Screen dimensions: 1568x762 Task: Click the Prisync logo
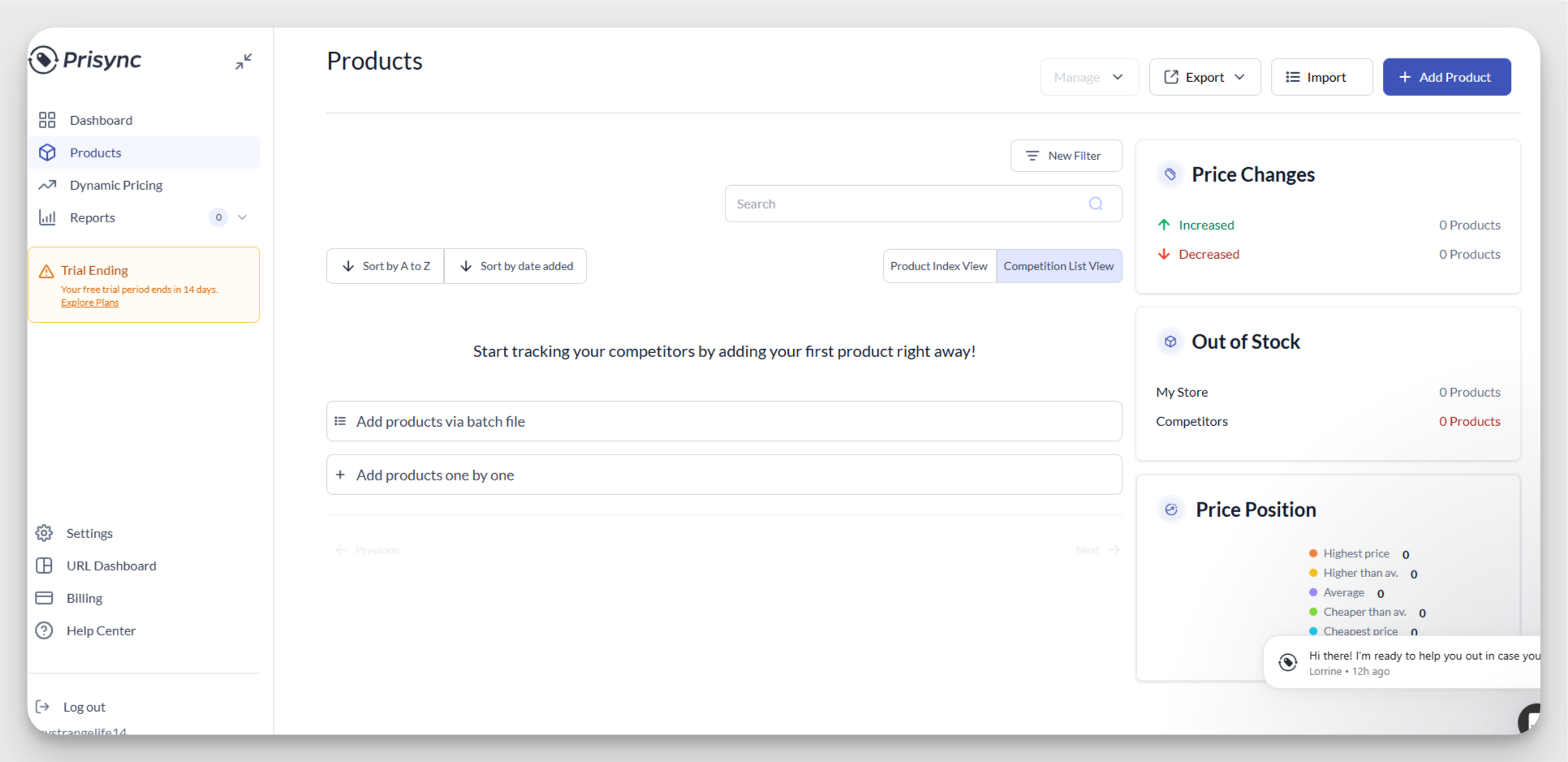86,59
